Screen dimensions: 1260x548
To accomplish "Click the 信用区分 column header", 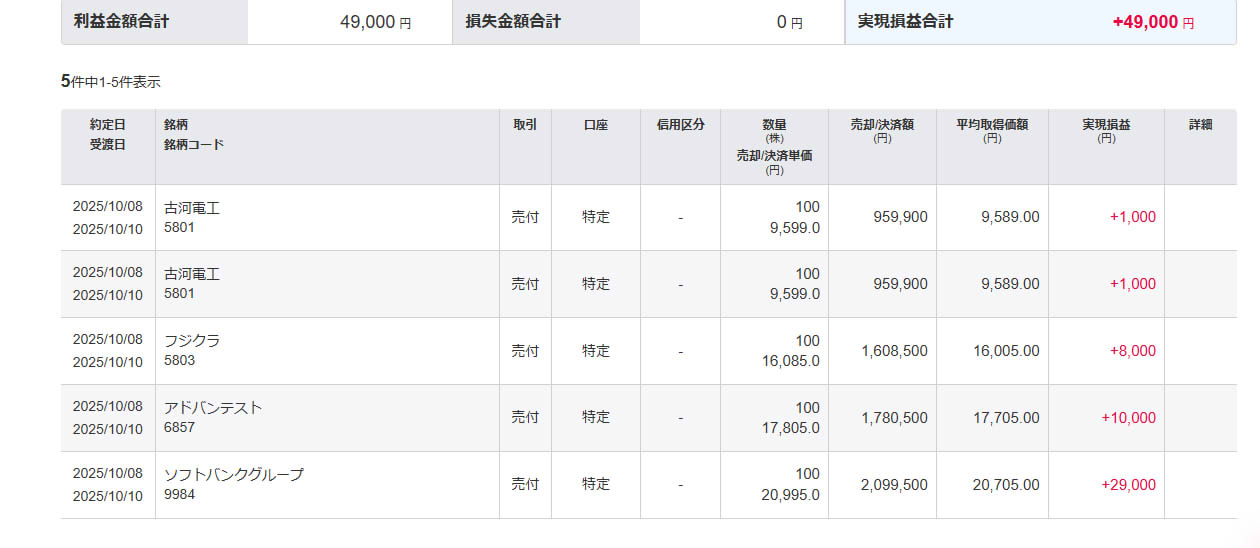I will 680,125.
